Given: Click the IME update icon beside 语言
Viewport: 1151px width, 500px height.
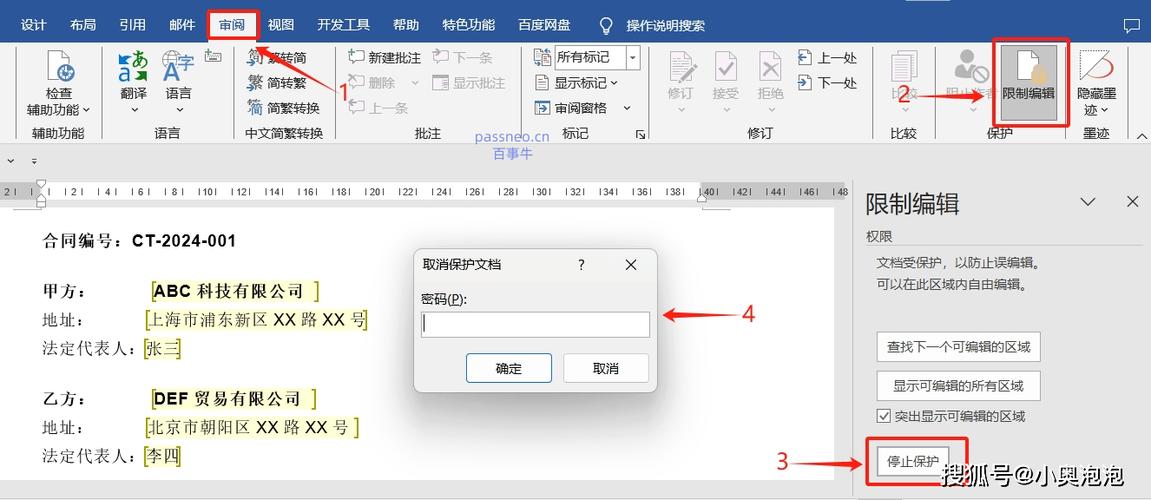Looking at the screenshot, I should [x=213, y=56].
